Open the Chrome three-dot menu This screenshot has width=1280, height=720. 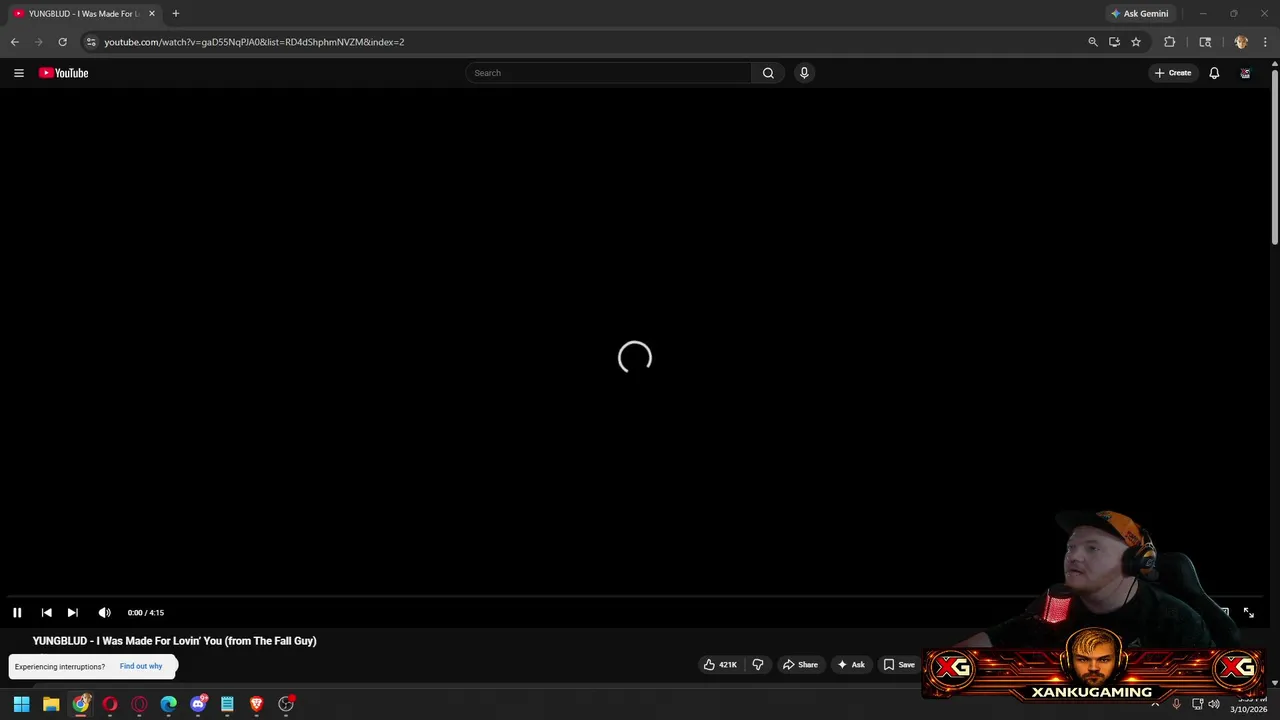pos(1265,42)
